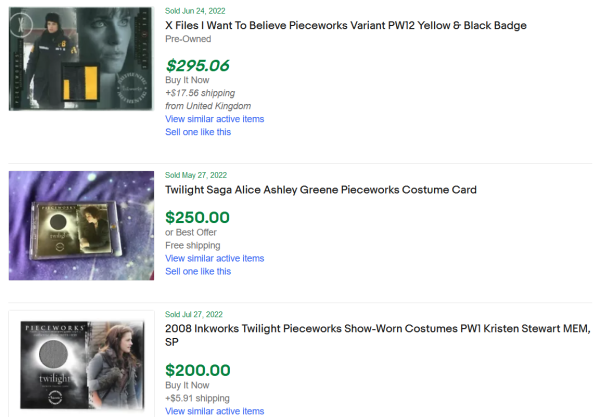Sell one like the Alice costume card
Image resolution: width=600 pixels, height=417 pixels.
pos(198,271)
